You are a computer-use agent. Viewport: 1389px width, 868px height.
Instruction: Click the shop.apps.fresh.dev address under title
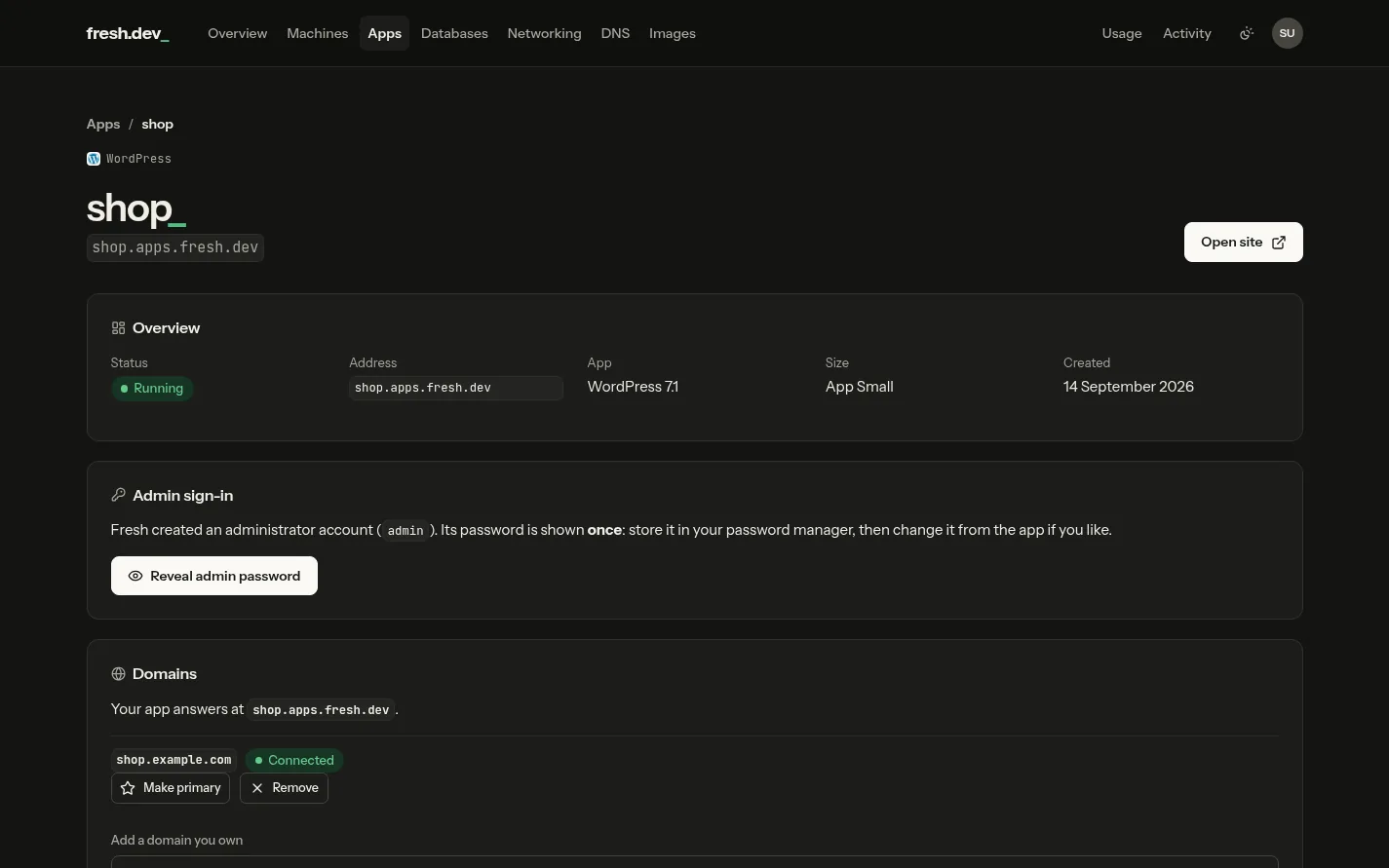175,247
